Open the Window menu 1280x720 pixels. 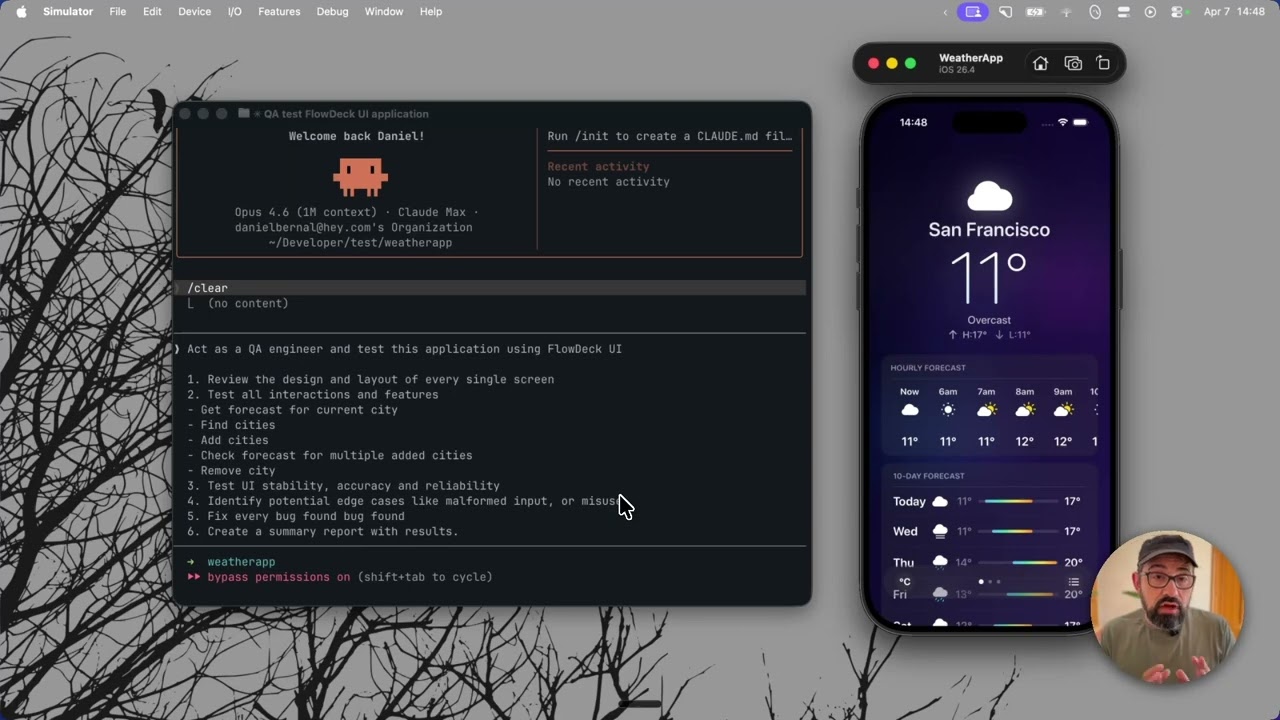(384, 12)
